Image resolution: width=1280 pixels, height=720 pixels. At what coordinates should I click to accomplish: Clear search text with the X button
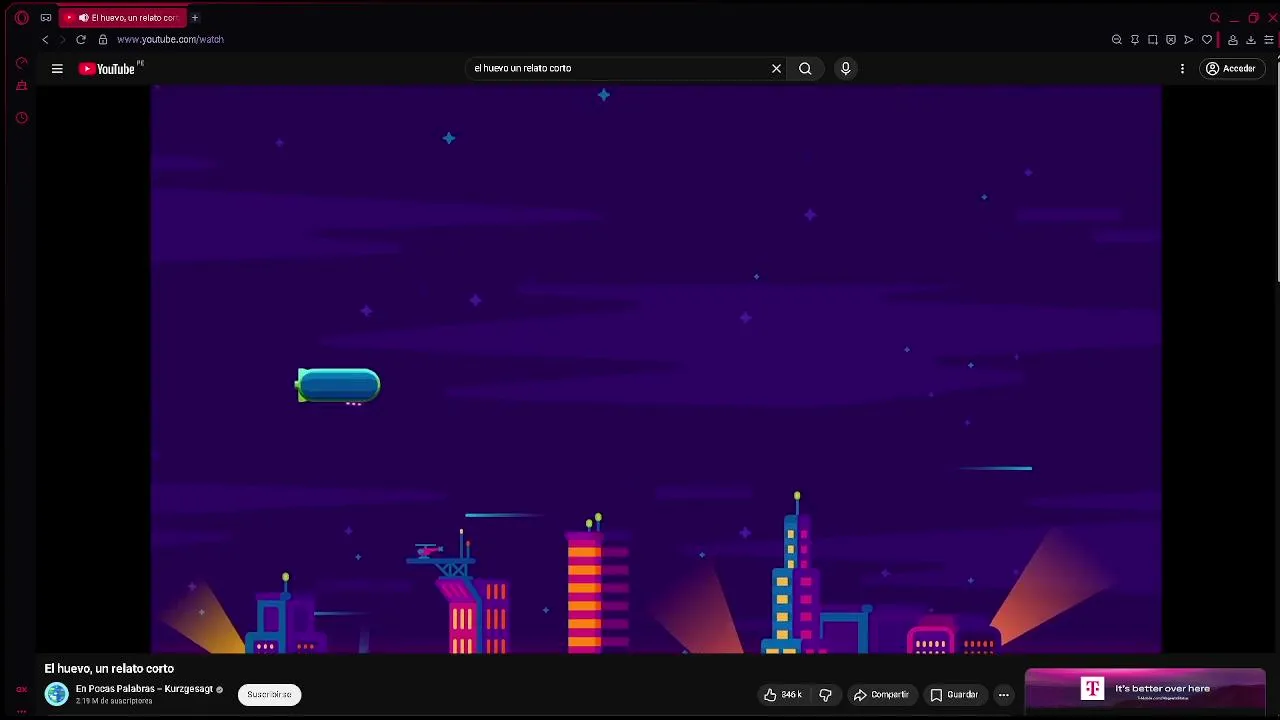point(776,68)
